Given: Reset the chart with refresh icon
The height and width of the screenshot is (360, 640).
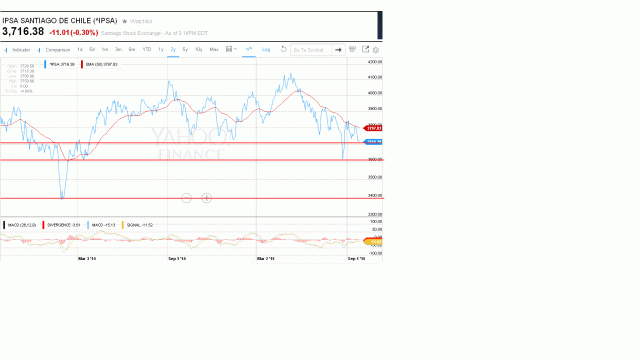Looking at the screenshot, I should (283, 49).
